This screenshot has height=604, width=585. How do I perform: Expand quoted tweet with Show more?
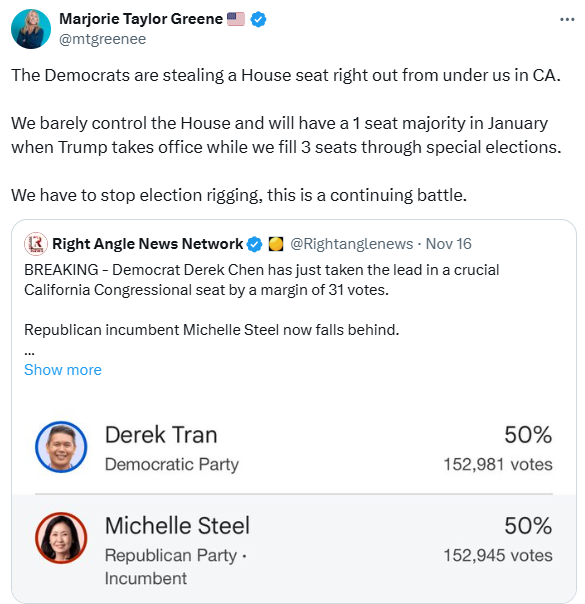[x=63, y=370]
